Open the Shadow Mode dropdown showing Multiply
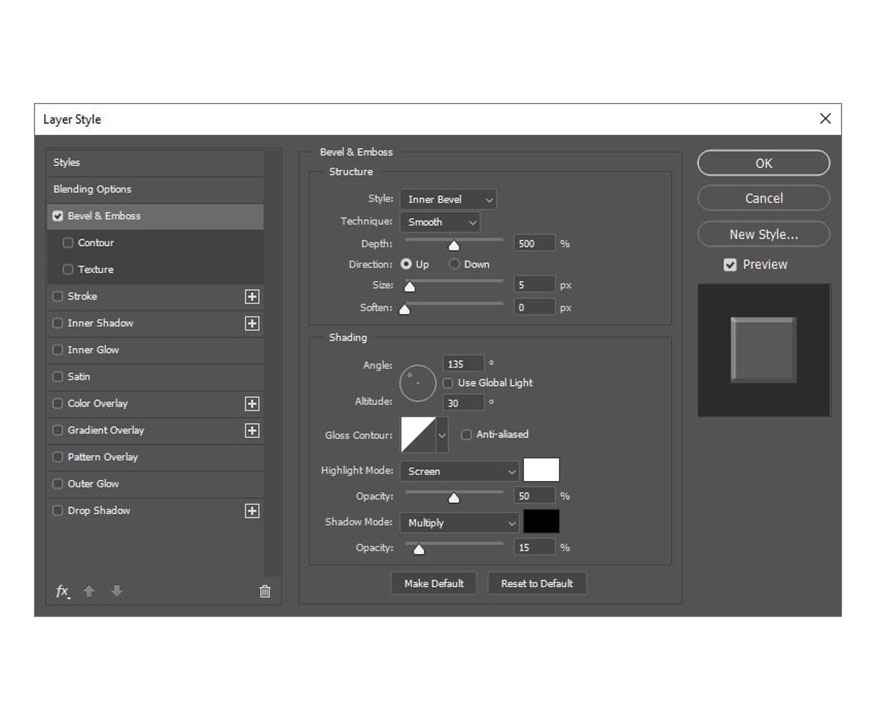The image size is (875, 720). 459,523
